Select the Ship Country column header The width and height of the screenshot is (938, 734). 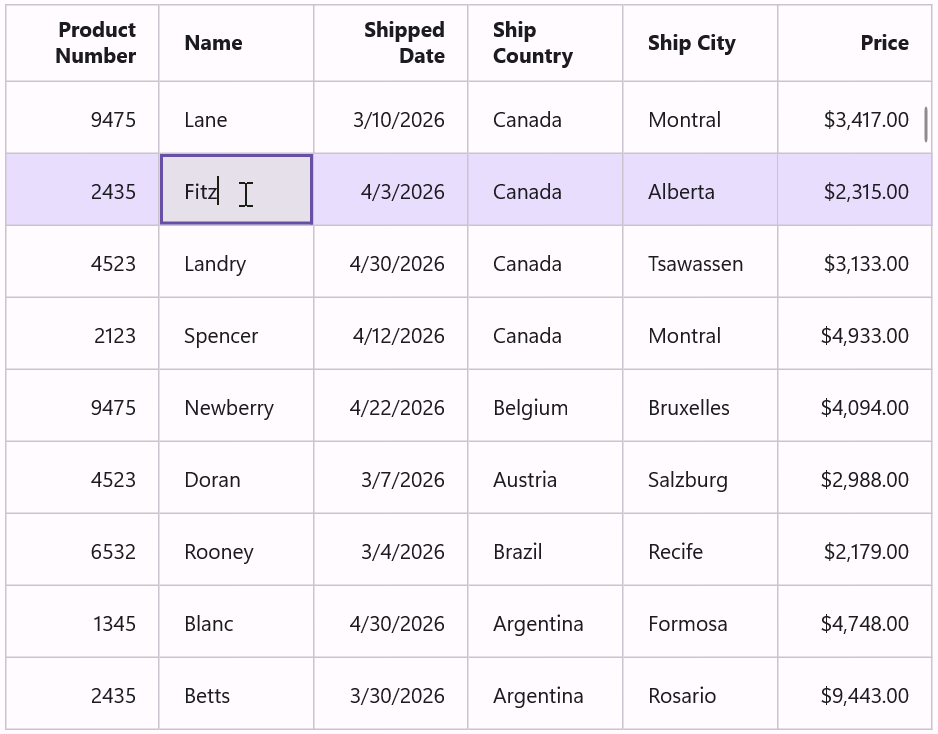(x=545, y=42)
